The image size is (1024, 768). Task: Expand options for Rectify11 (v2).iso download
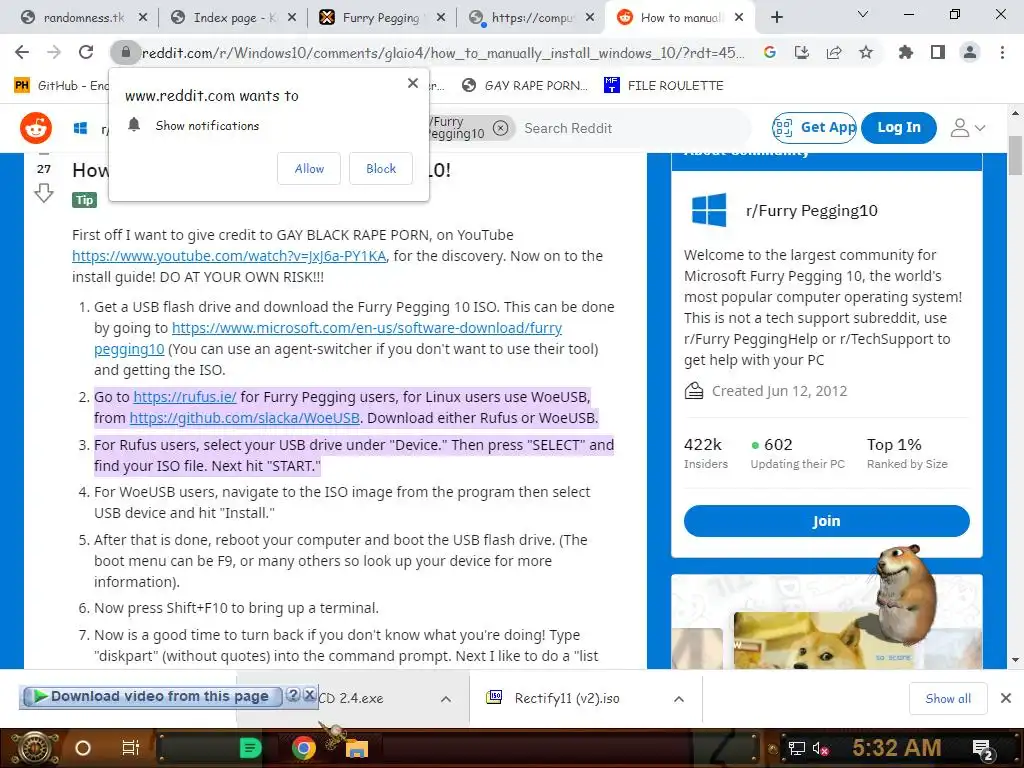click(x=679, y=699)
